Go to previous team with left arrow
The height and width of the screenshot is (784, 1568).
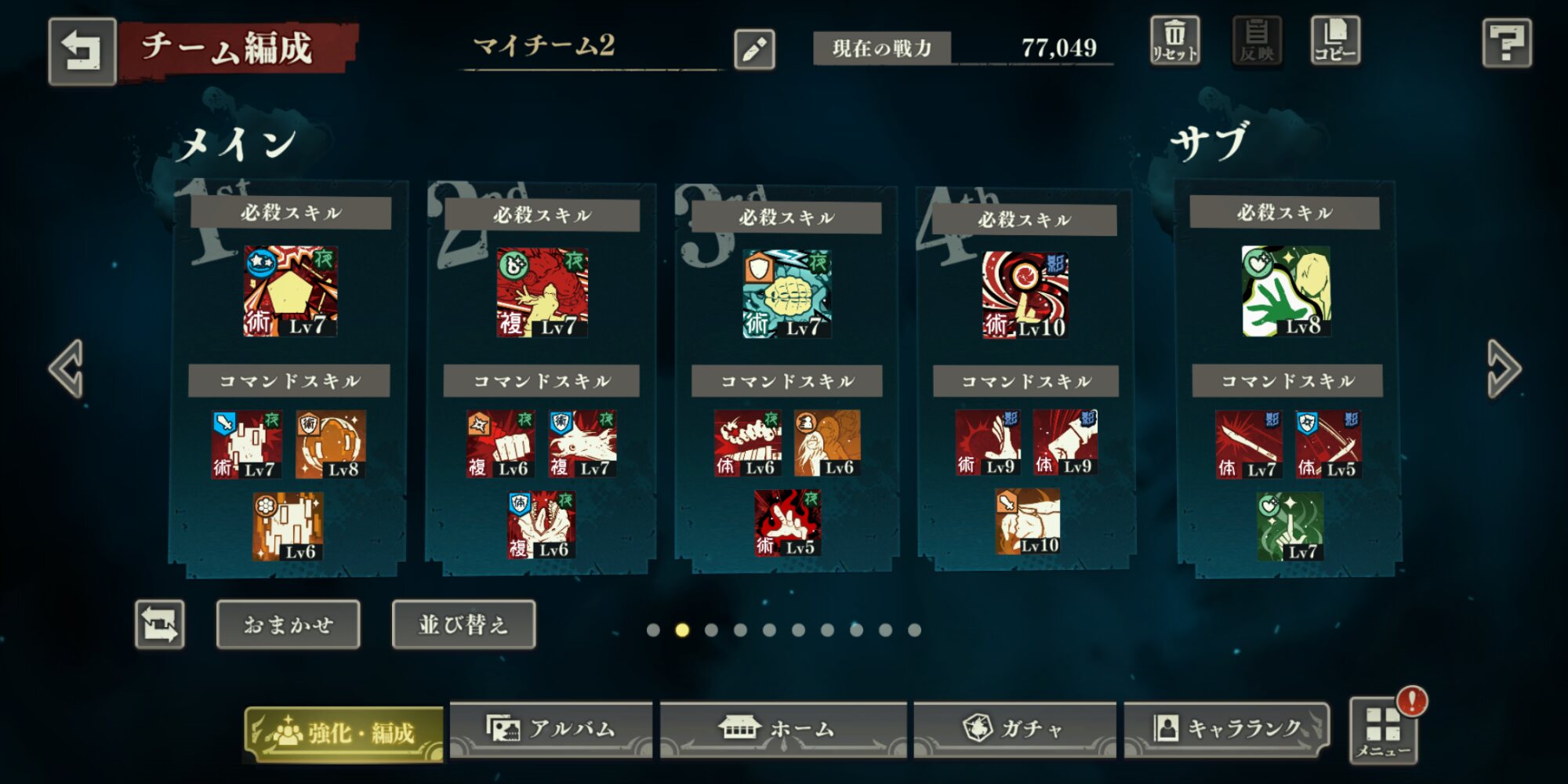pyautogui.click(x=66, y=368)
